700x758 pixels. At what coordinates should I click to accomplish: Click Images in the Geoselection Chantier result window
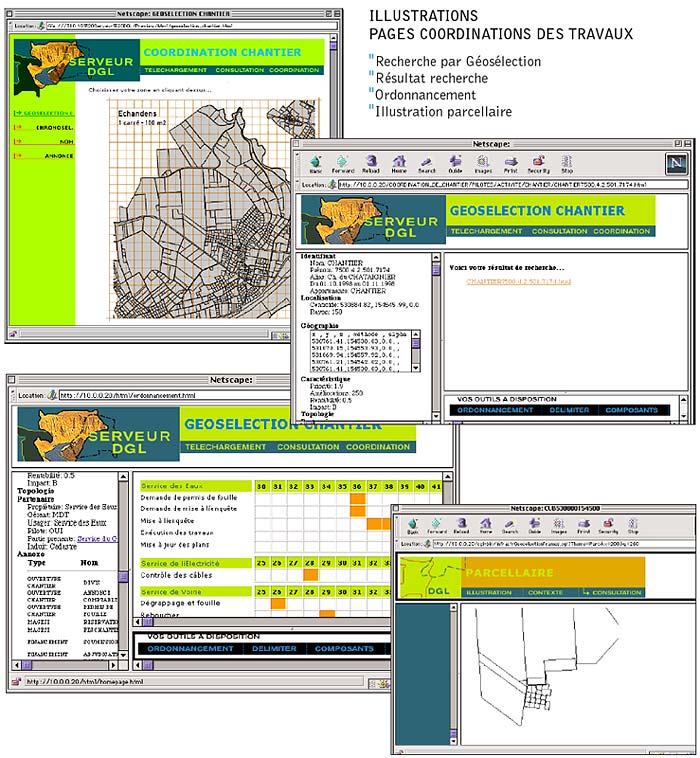pyautogui.click(x=482, y=164)
